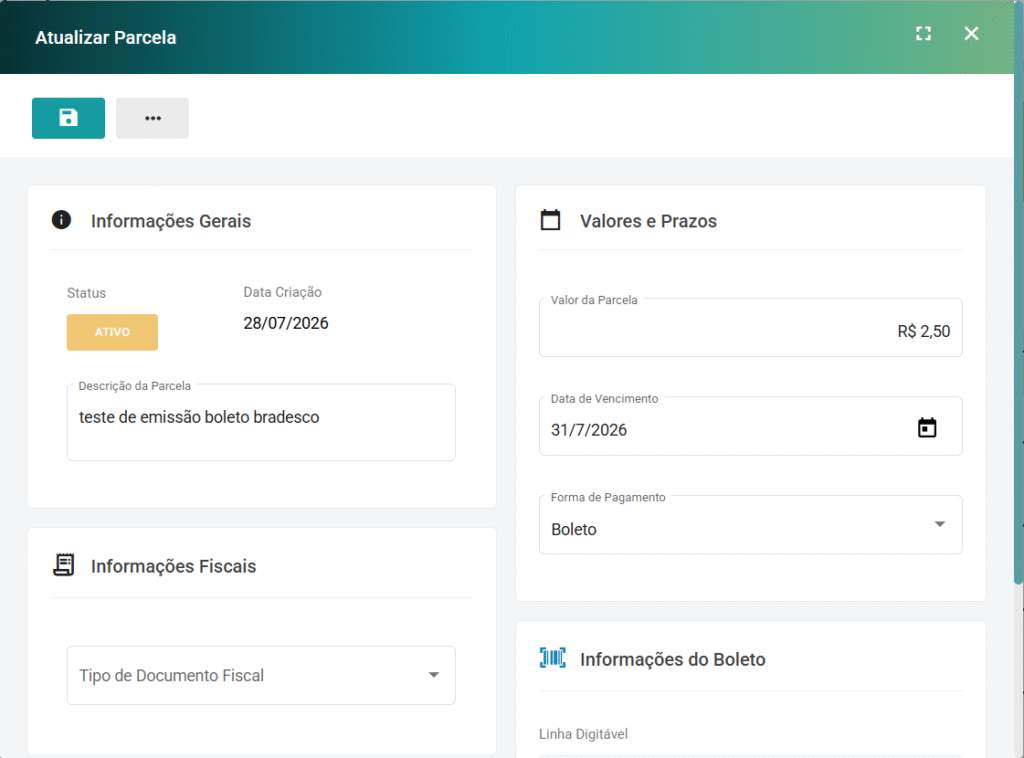This screenshot has height=758, width=1024.
Task: Expand the Tipo de Documento Fiscal dropdown
Action: [261, 675]
